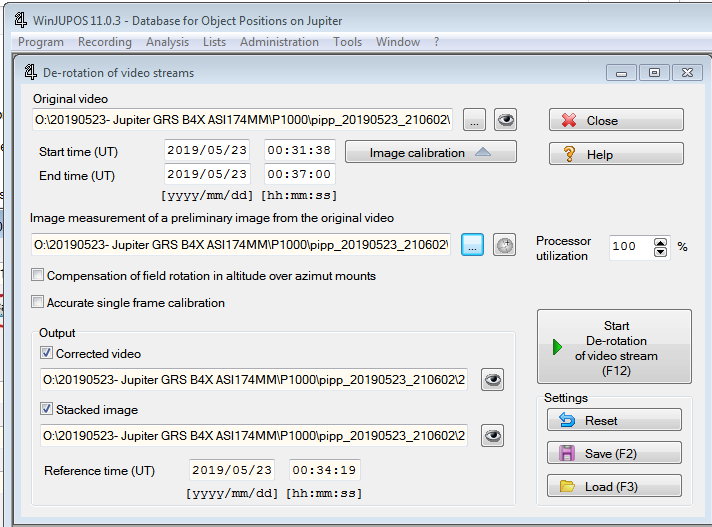Expand the Image calibration section
The width and height of the screenshot is (712, 527).
coord(430,152)
